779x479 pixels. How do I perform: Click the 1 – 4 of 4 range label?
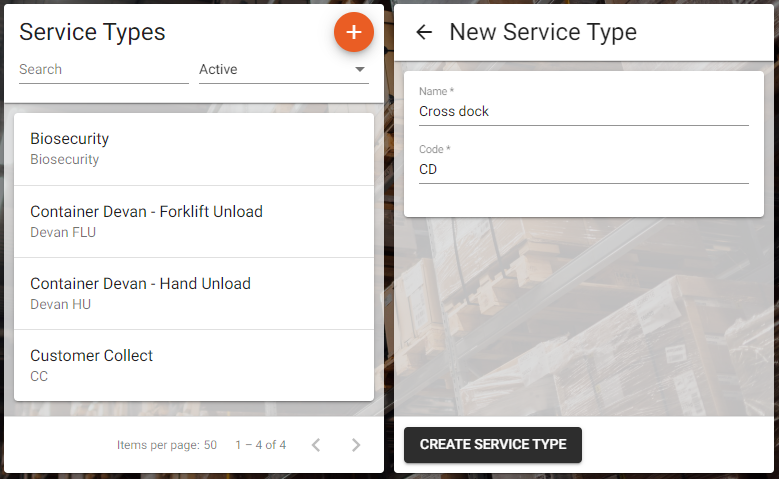click(x=261, y=445)
